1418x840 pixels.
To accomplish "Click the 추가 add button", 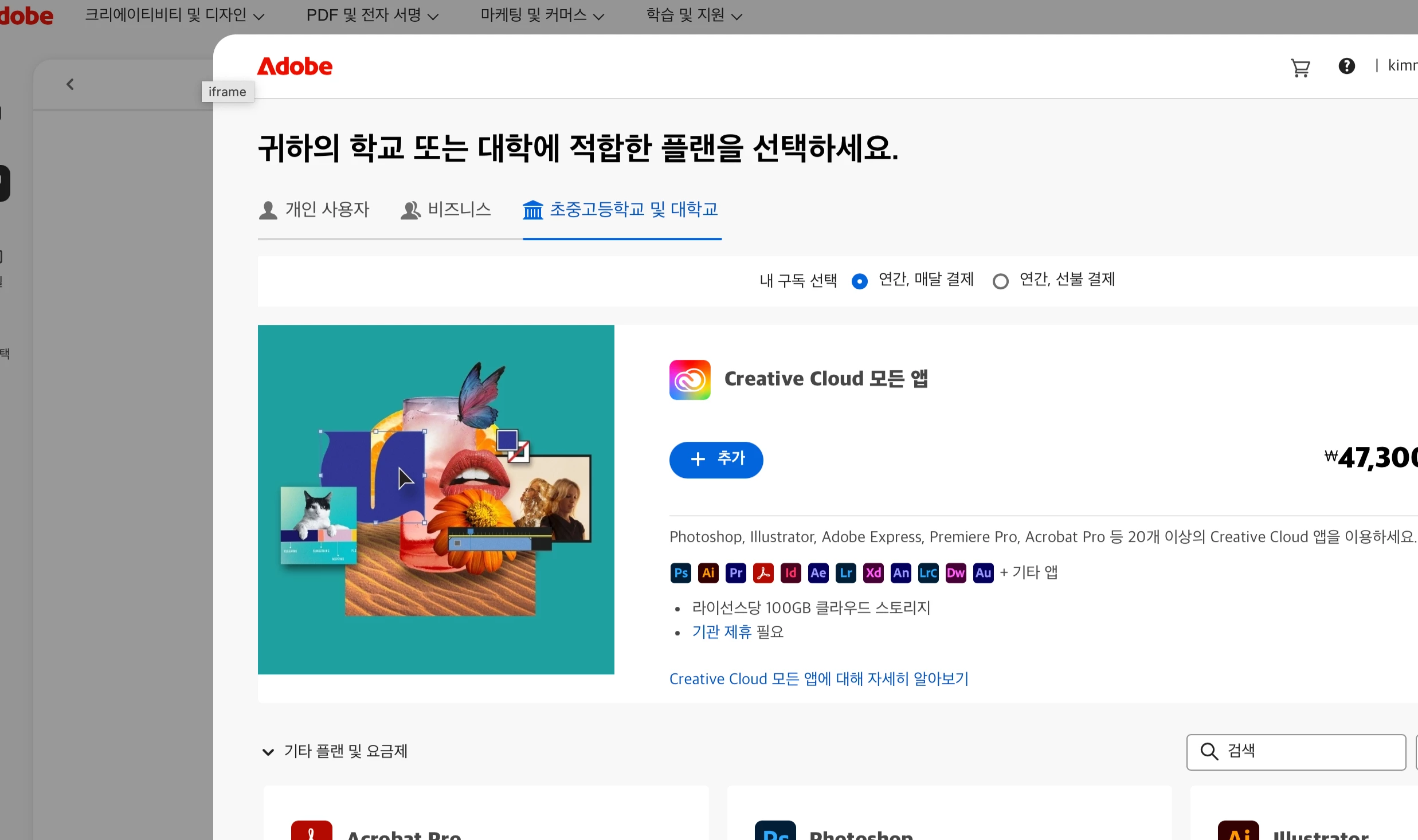I will tap(716, 460).
